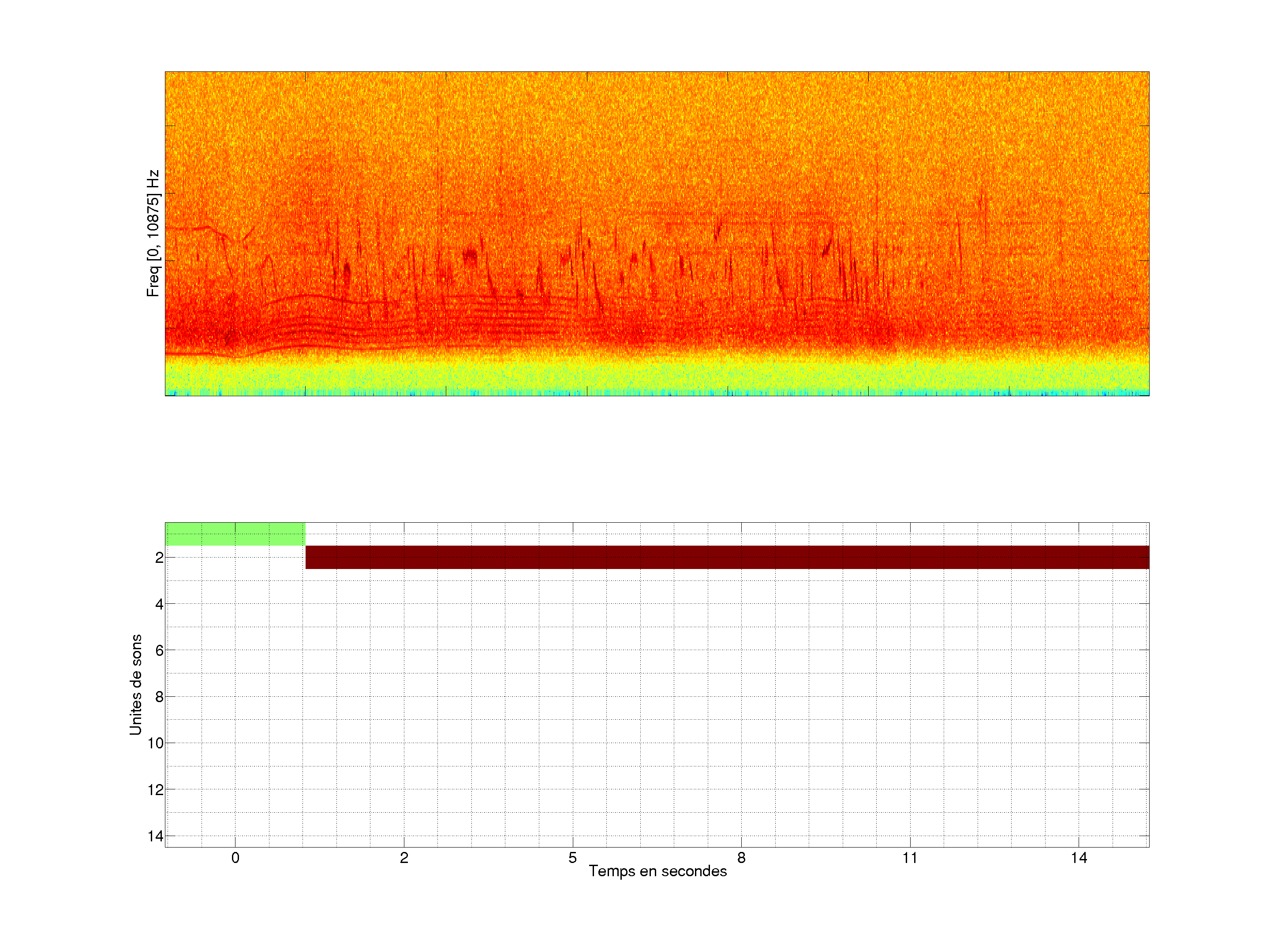Image resolution: width=1270 pixels, height=952 pixels.
Task: Click the y-axis tick label 6
Action: 159,650
